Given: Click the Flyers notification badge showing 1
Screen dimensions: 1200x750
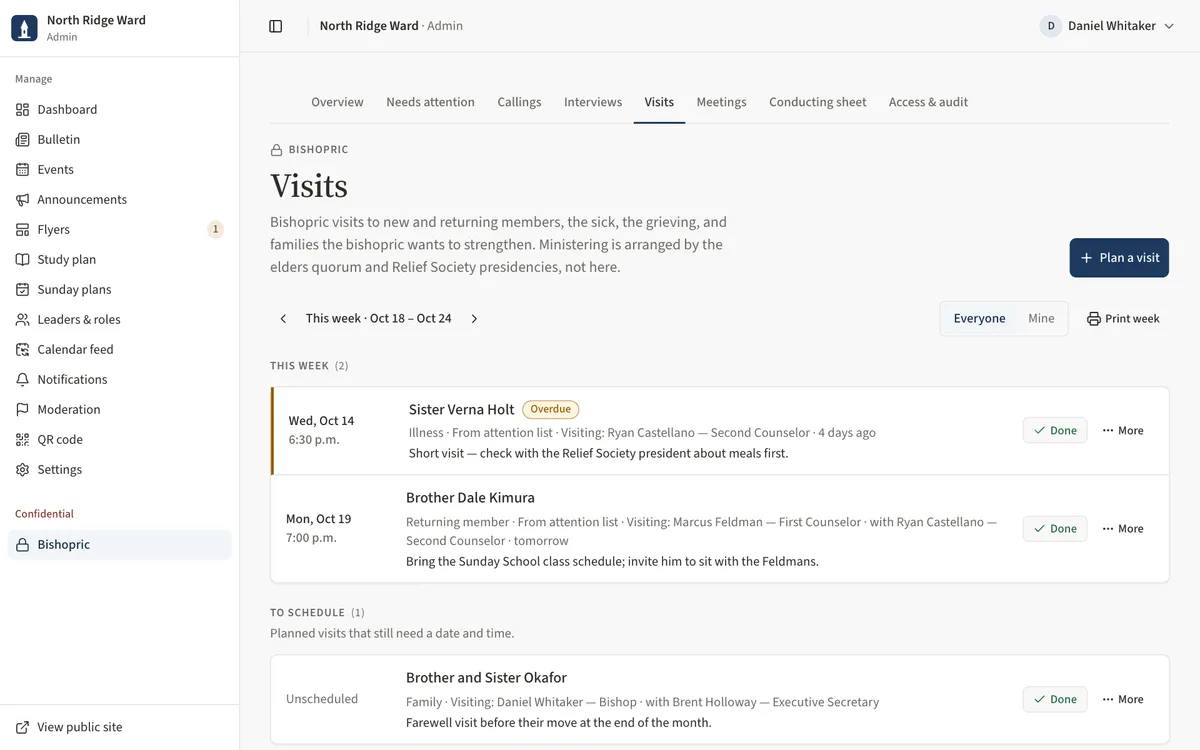Looking at the screenshot, I should pyautogui.click(x=215, y=229).
